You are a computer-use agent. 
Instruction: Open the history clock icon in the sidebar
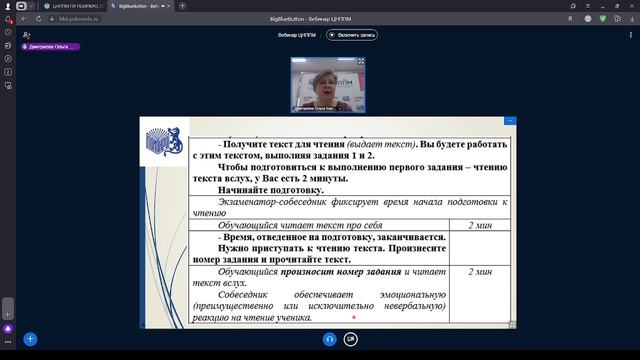tap(8, 32)
